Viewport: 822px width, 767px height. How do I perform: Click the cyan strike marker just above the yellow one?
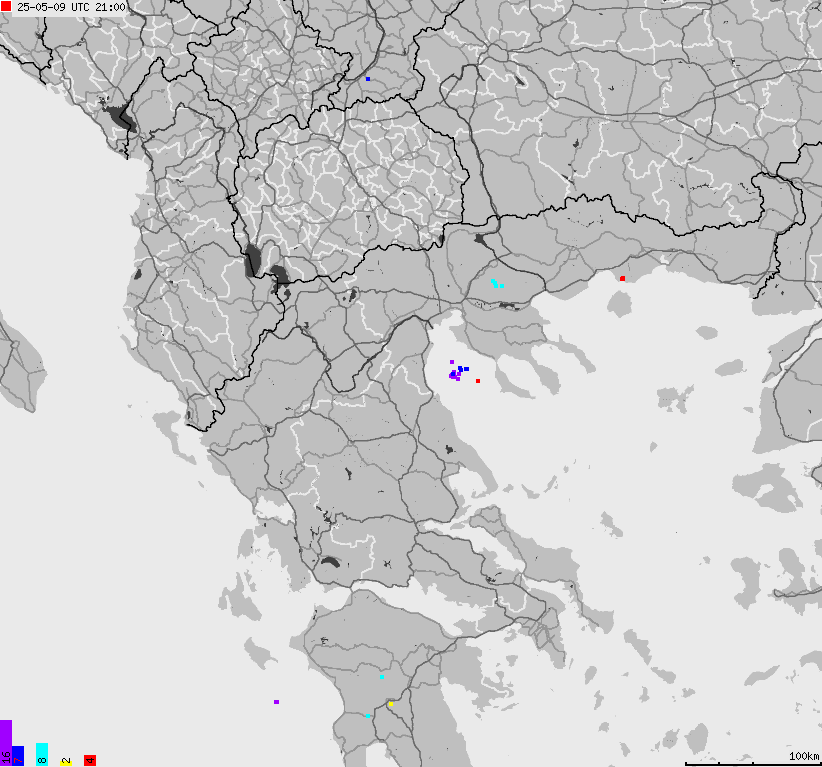(x=382, y=677)
